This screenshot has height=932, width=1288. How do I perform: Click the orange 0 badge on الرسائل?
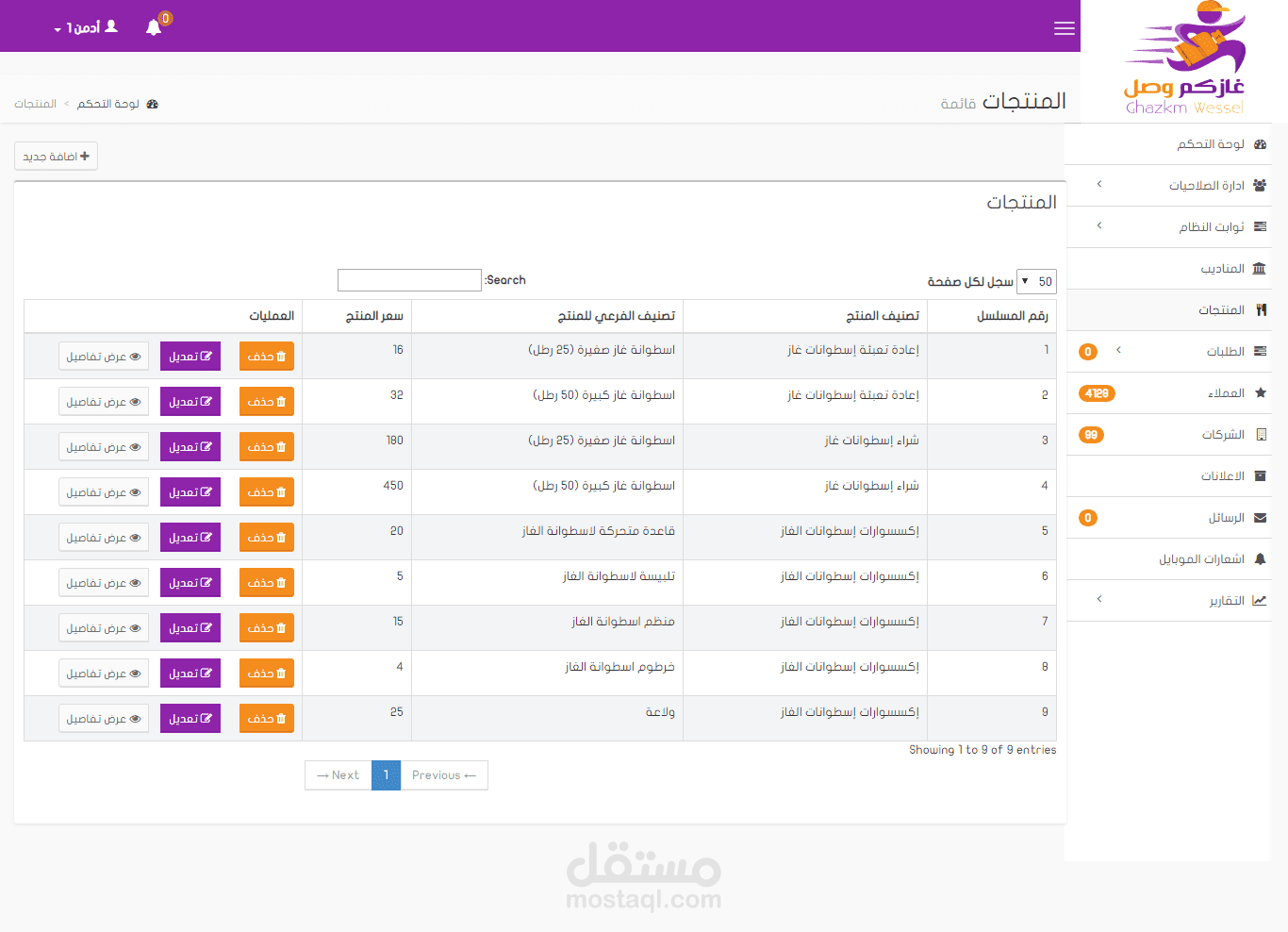point(1088,518)
